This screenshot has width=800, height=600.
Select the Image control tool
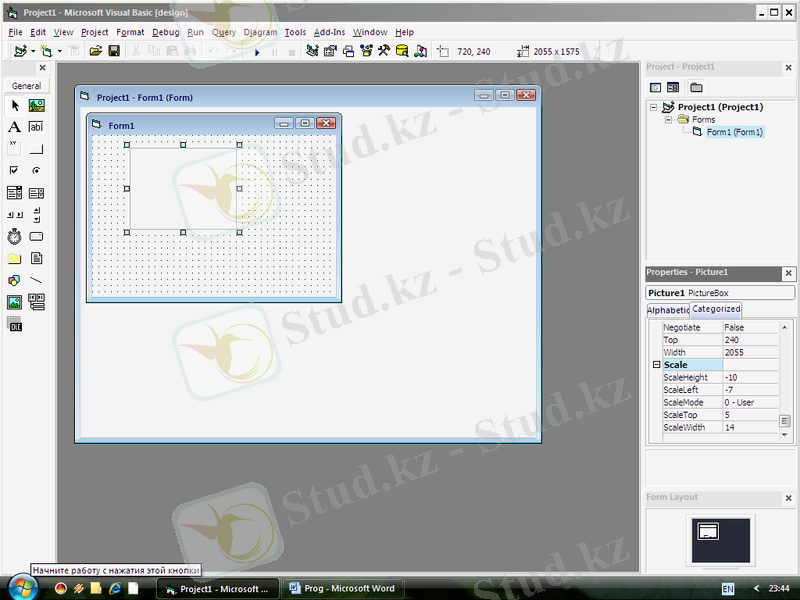[x=15, y=302]
